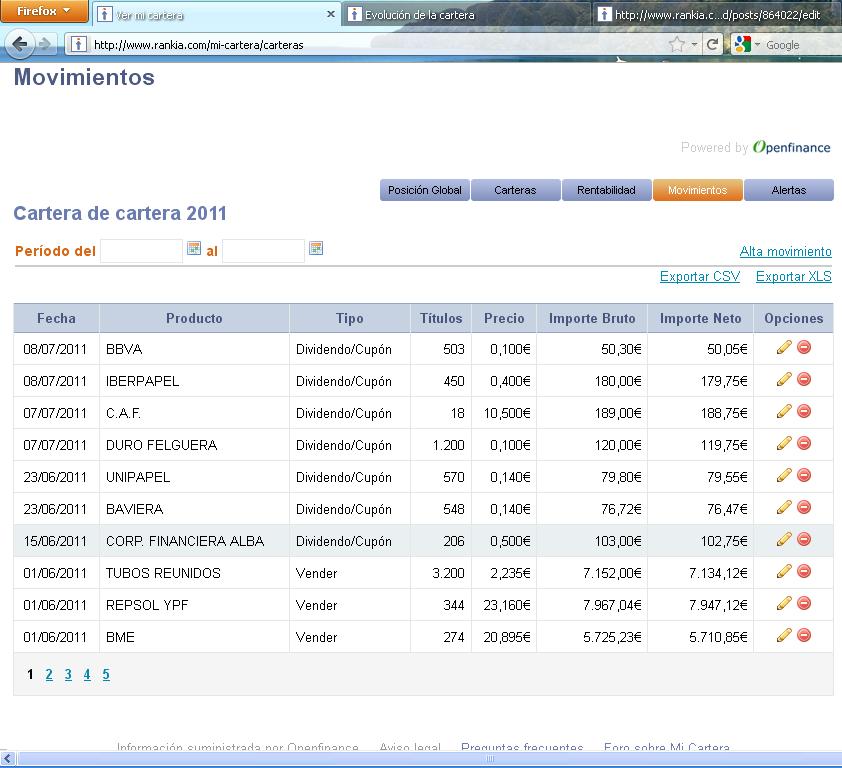Go back with the browser back arrow
This screenshot has height=768, width=842.
[x=20, y=44]
